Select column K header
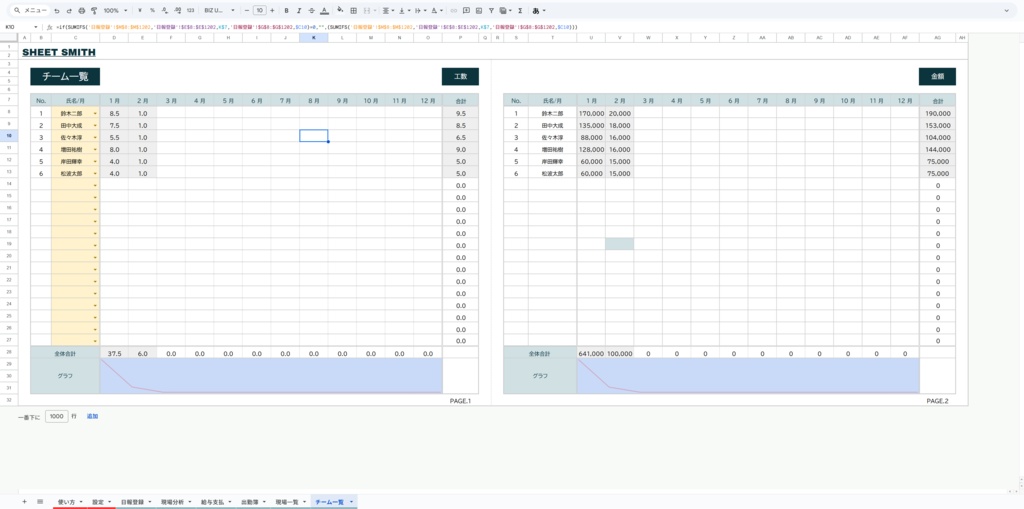Image resolution: width=1024 pixels, height=509 pixels. click(x=313, y=38)
